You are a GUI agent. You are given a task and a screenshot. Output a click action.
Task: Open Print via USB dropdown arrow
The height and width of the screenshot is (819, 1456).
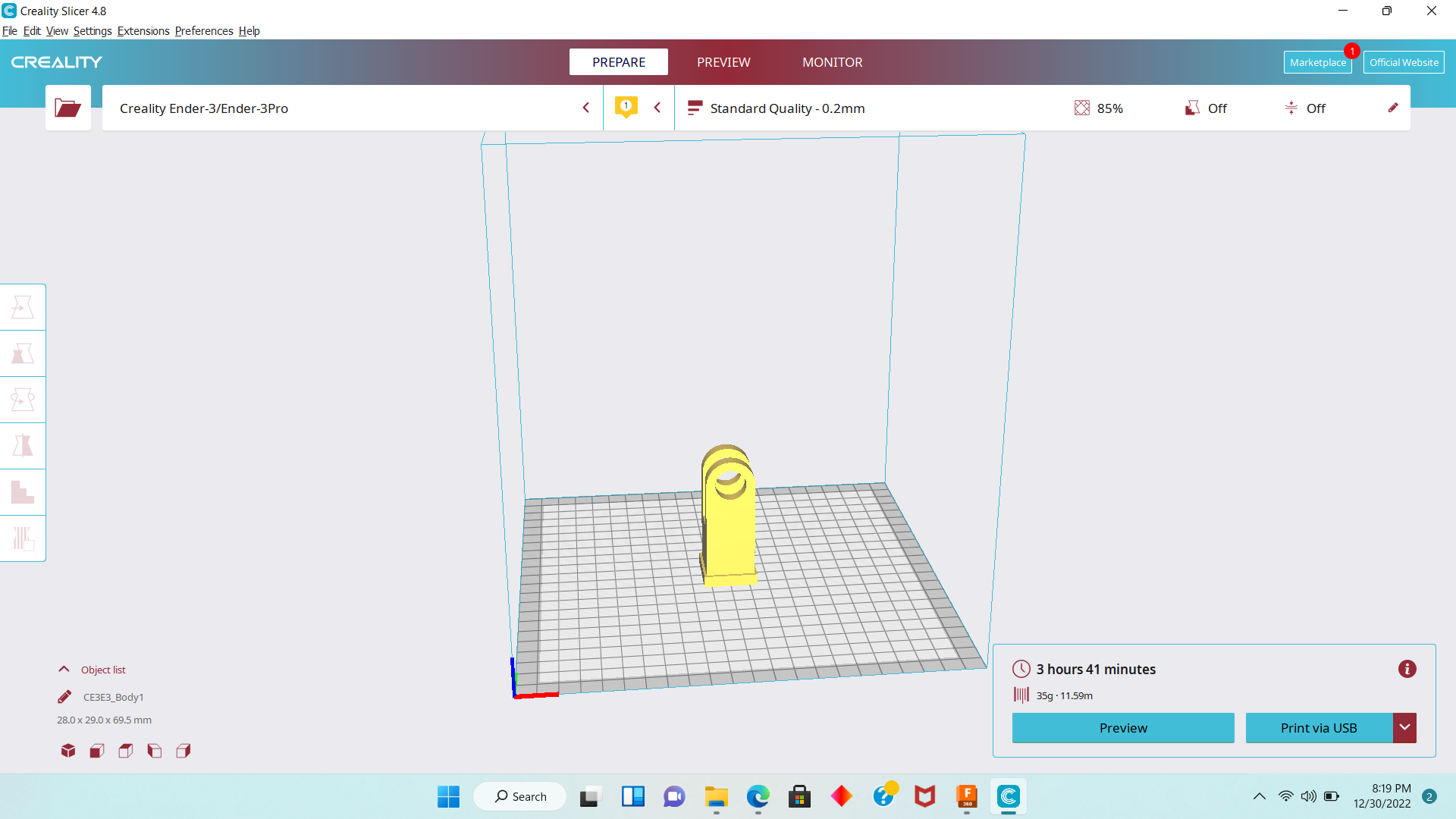(1404, 728)
